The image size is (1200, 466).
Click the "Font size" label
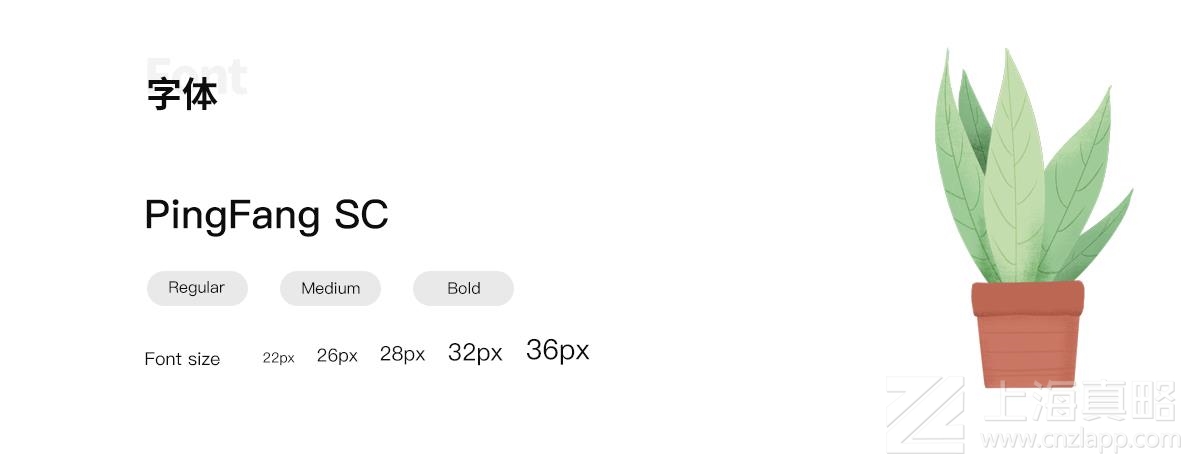182,359
